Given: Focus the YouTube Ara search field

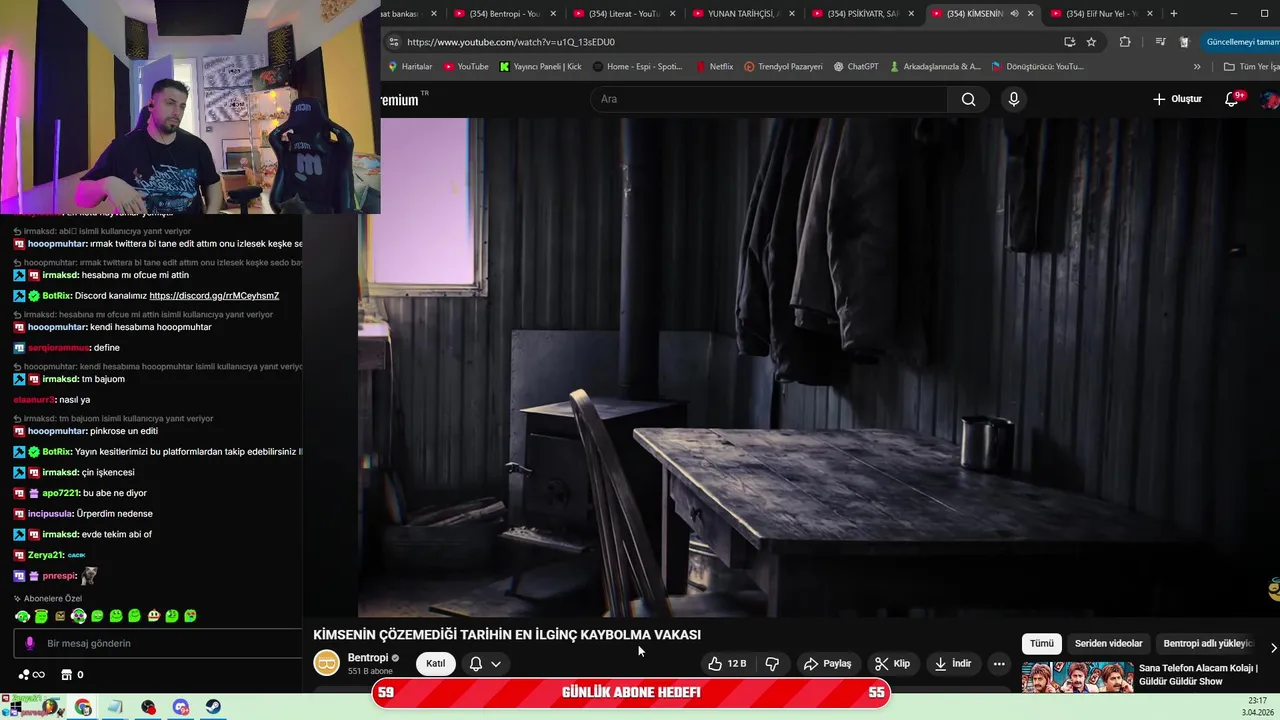Looking at the screenshot, I should coord(768,99).
